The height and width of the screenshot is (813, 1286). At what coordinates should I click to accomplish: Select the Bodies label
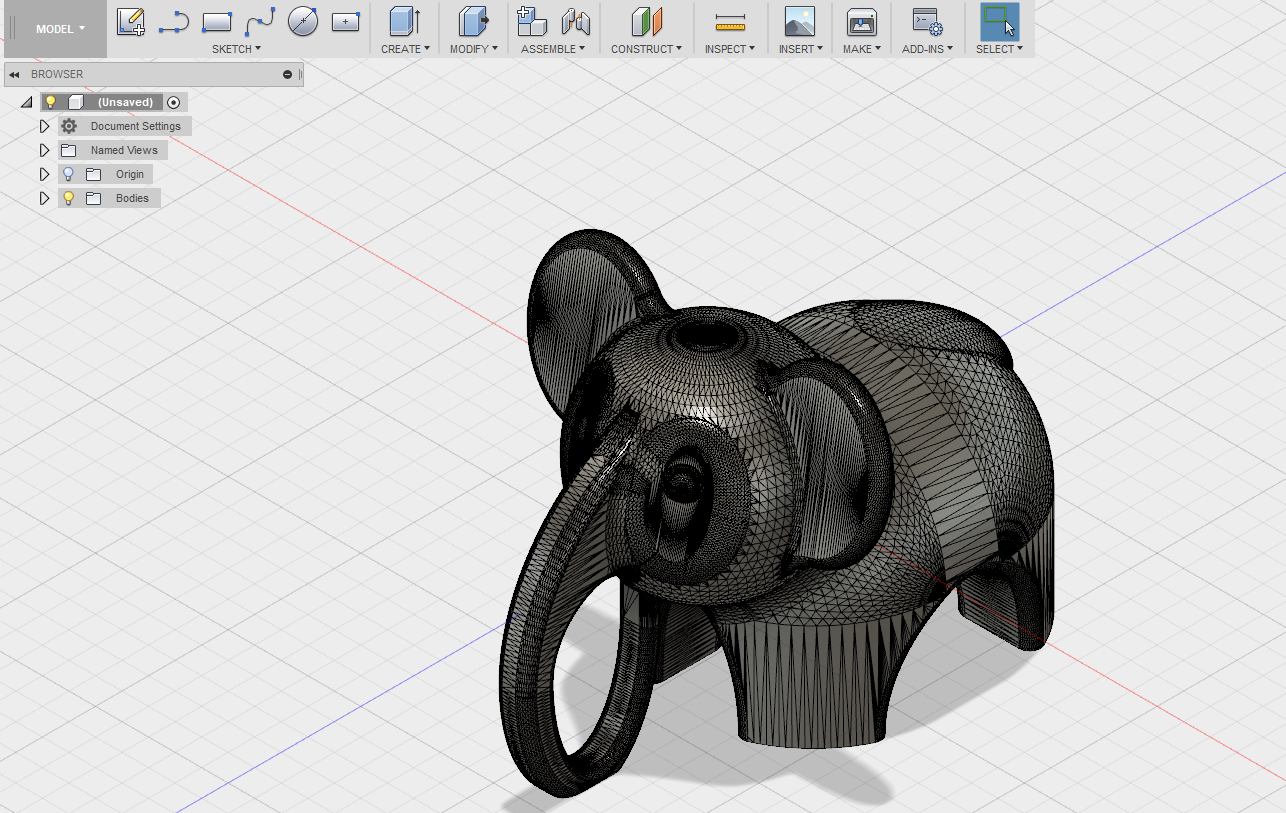132,198
